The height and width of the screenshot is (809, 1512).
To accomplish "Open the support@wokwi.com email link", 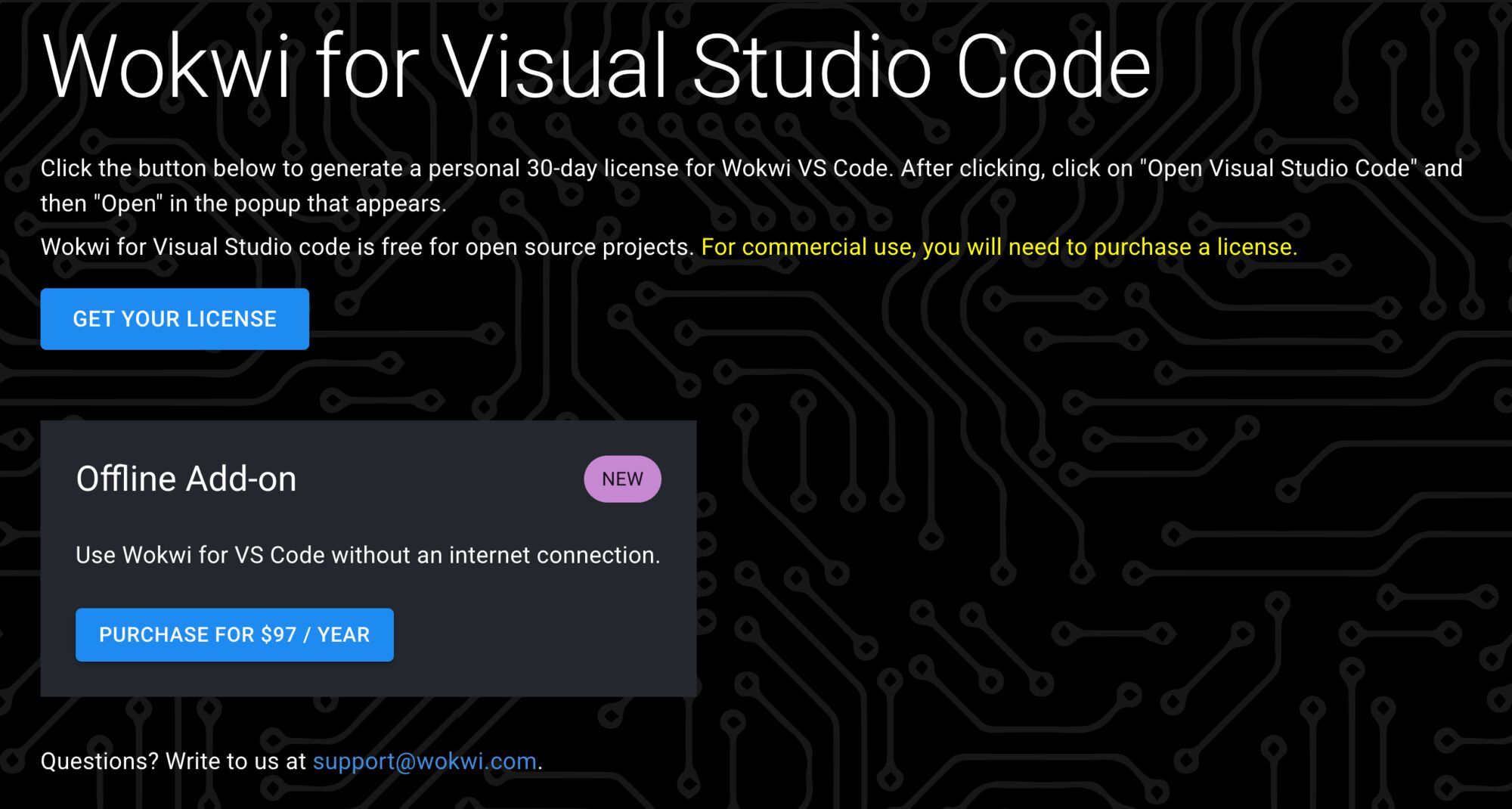I will pos(424,761).
